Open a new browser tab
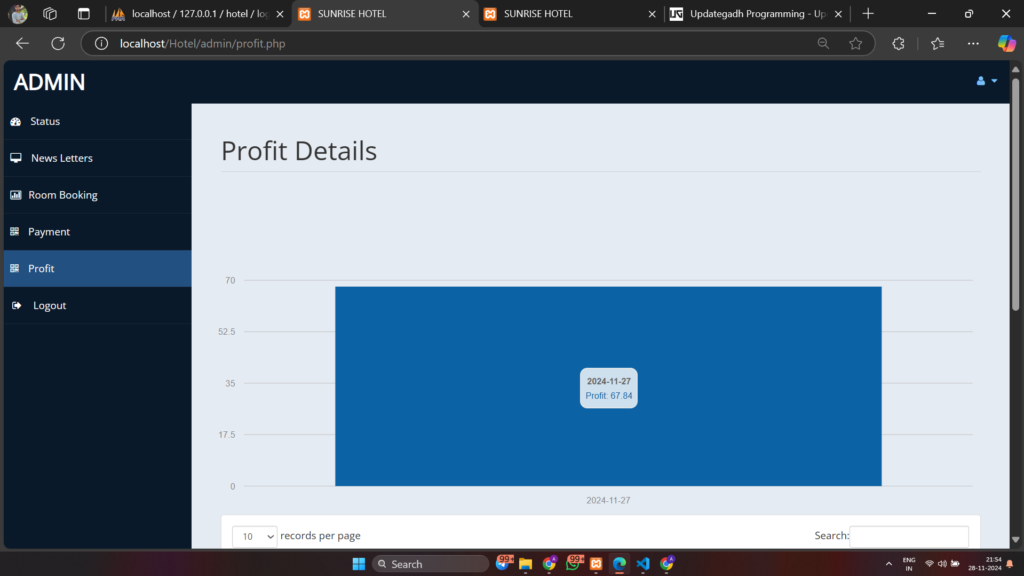Image resolution: width=1024 pixels, height=576 pixels. tap(868, 14)
